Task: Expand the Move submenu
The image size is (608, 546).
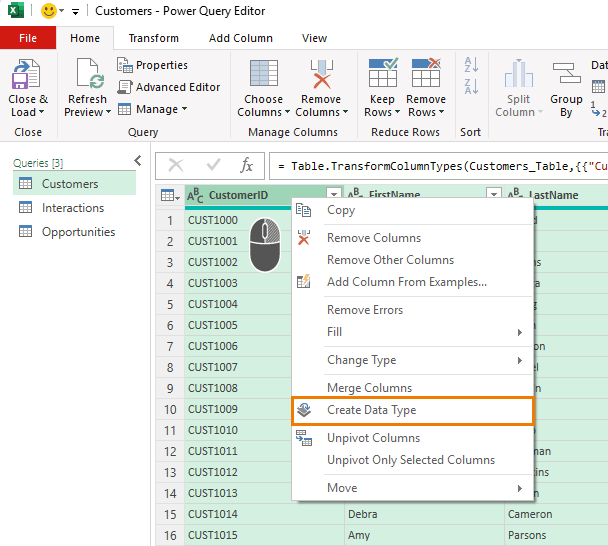Action: (520, 488)
